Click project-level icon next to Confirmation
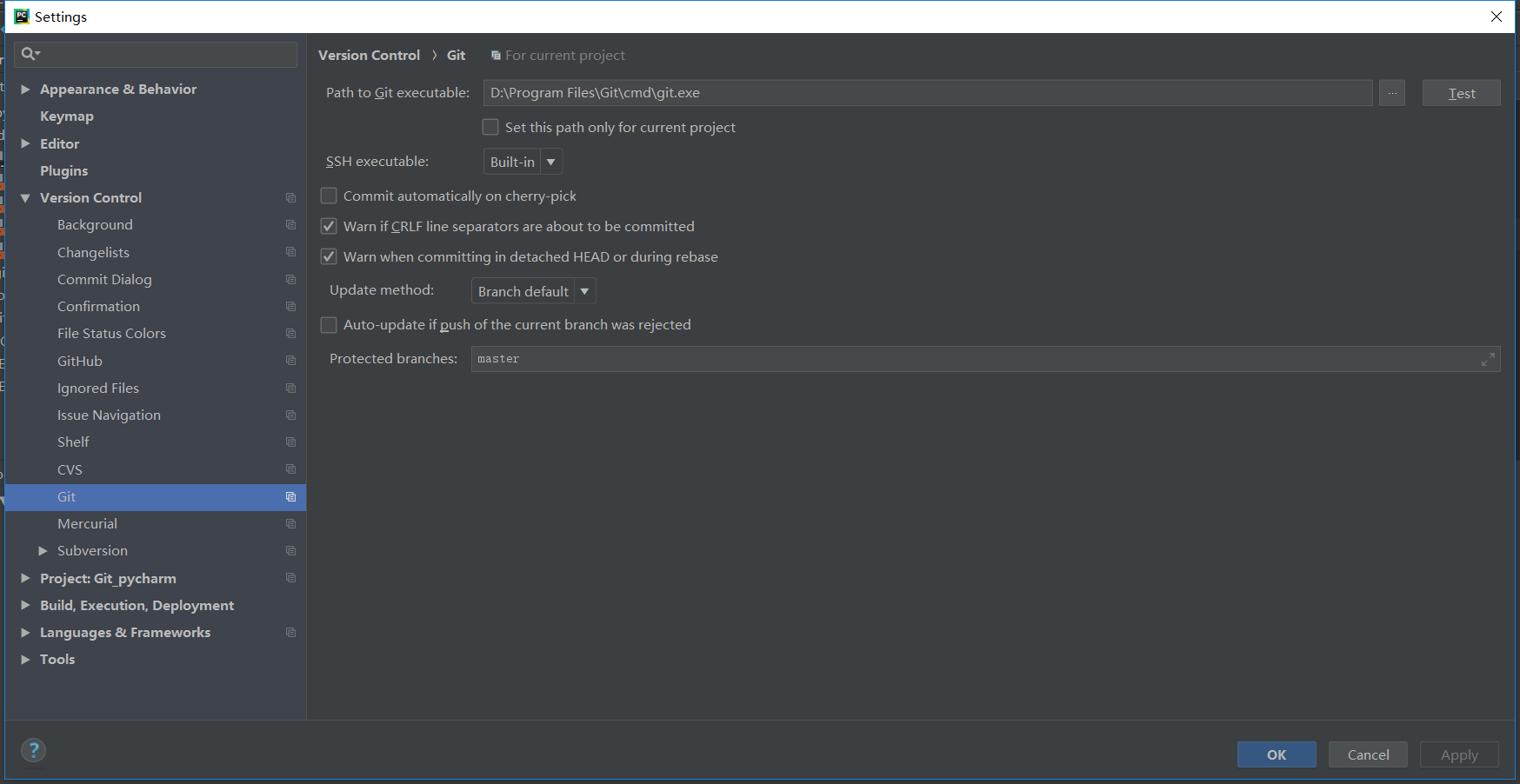 click(290, 307)
